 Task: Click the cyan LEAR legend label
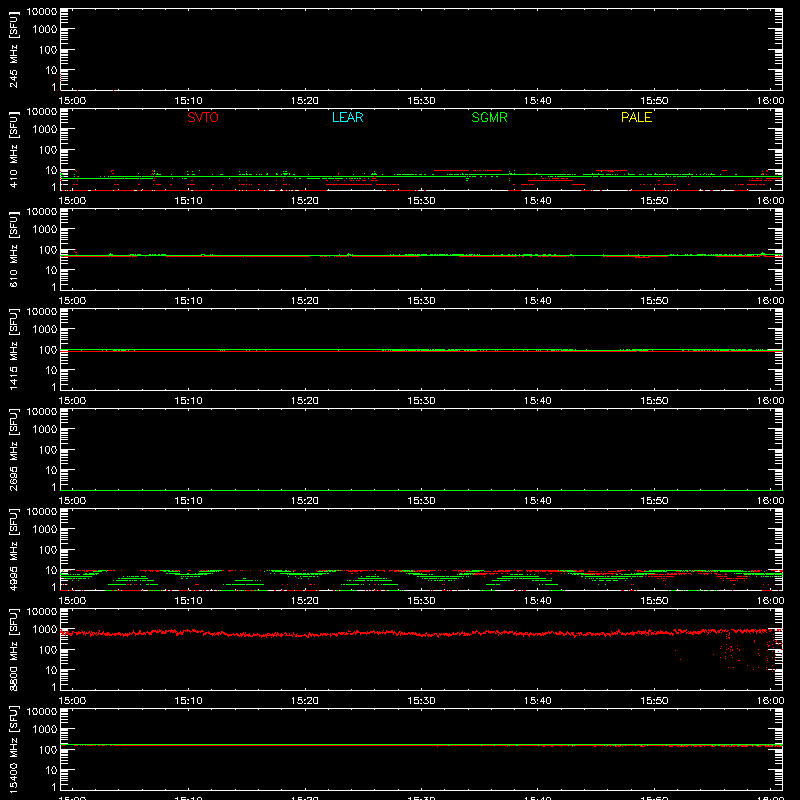coord(347,117)
